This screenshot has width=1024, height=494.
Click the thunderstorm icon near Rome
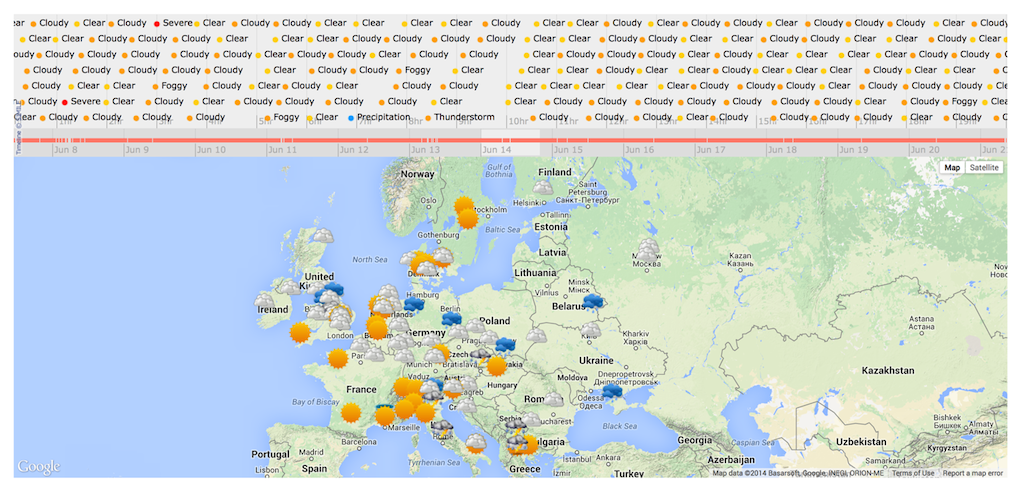443,429
